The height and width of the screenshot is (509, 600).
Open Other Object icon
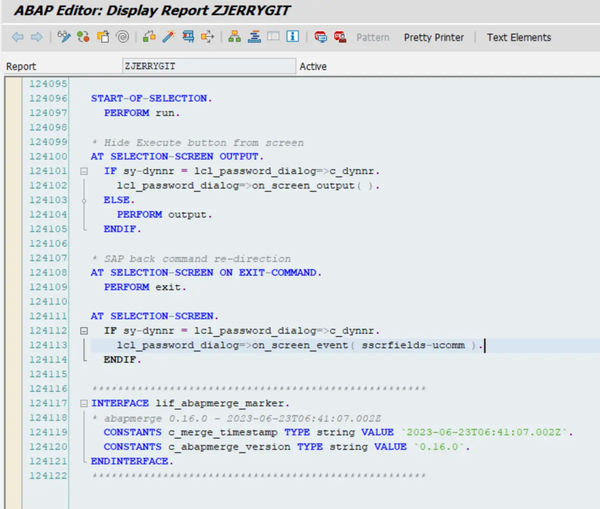[103, 37]
